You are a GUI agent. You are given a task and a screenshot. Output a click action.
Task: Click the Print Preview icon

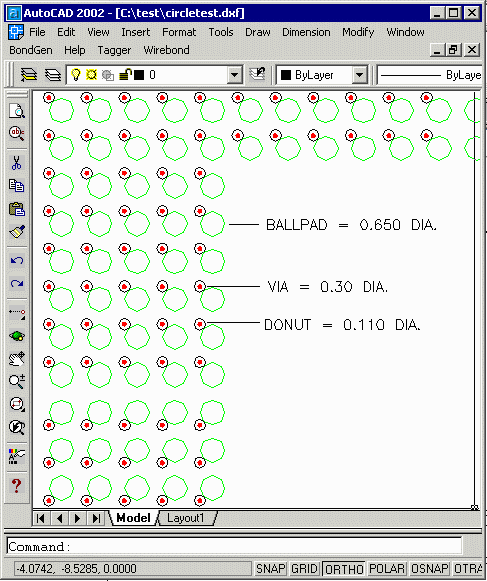17,110
